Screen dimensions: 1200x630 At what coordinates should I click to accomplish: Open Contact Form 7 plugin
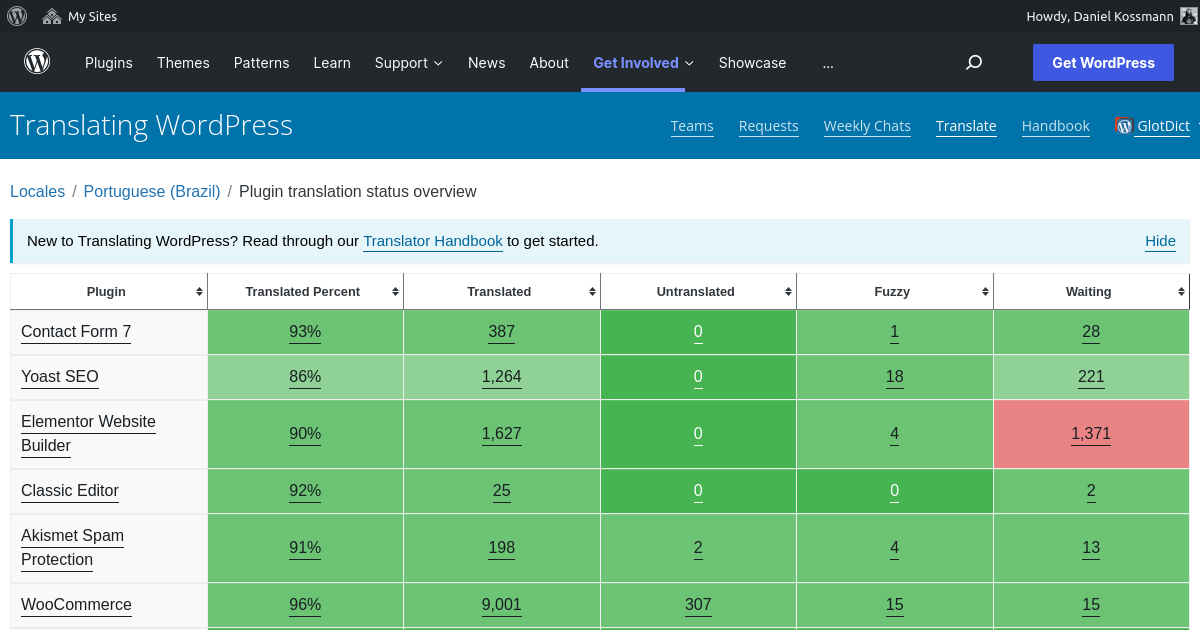click(76, 332)
